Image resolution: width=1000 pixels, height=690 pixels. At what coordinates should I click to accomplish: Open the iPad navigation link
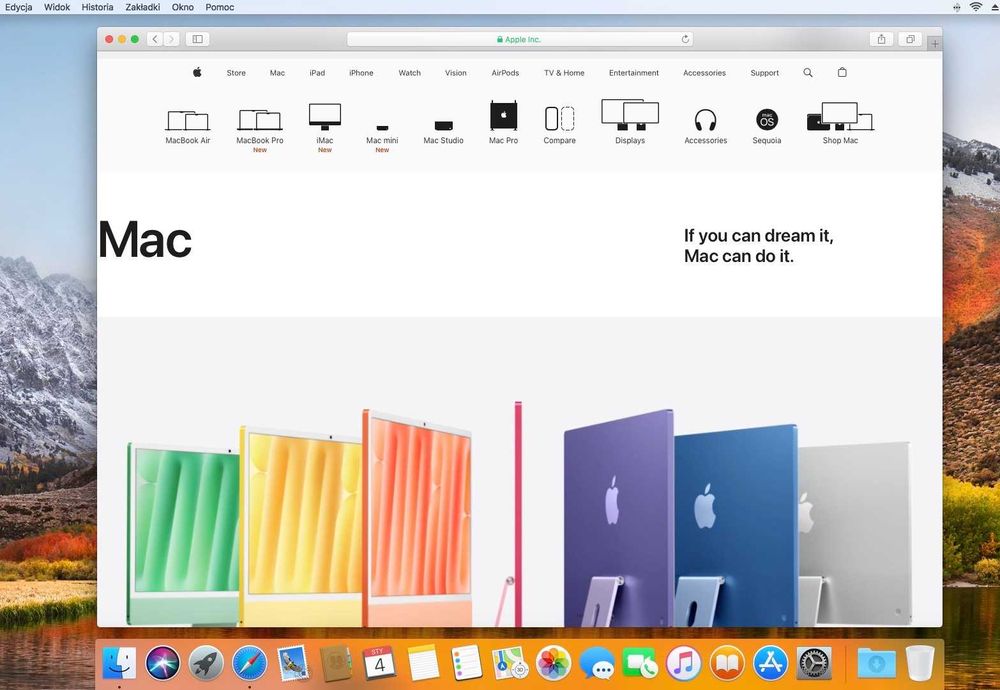[317, 73]
